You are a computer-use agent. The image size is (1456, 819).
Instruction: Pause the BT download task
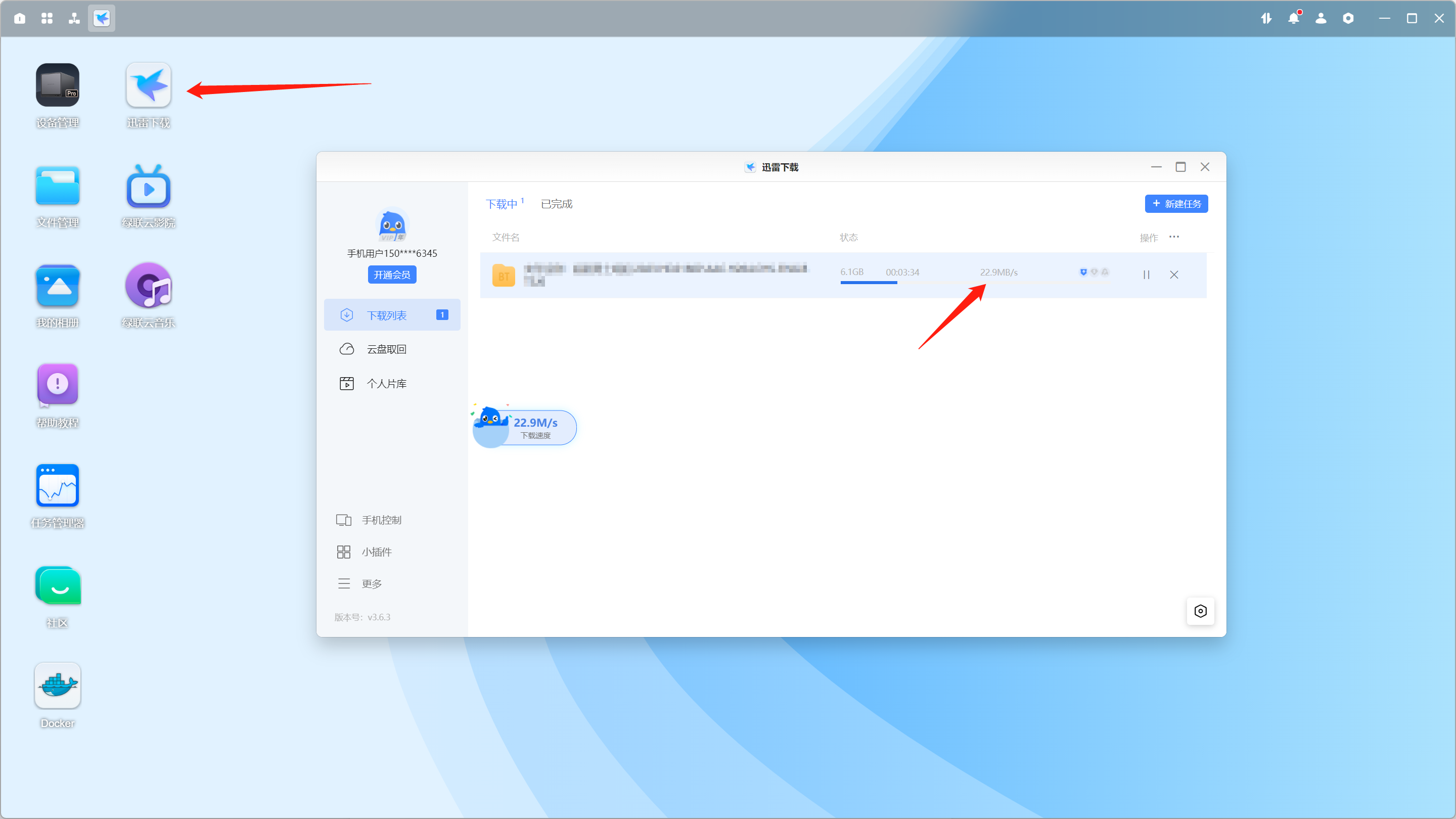[1146, 275]
